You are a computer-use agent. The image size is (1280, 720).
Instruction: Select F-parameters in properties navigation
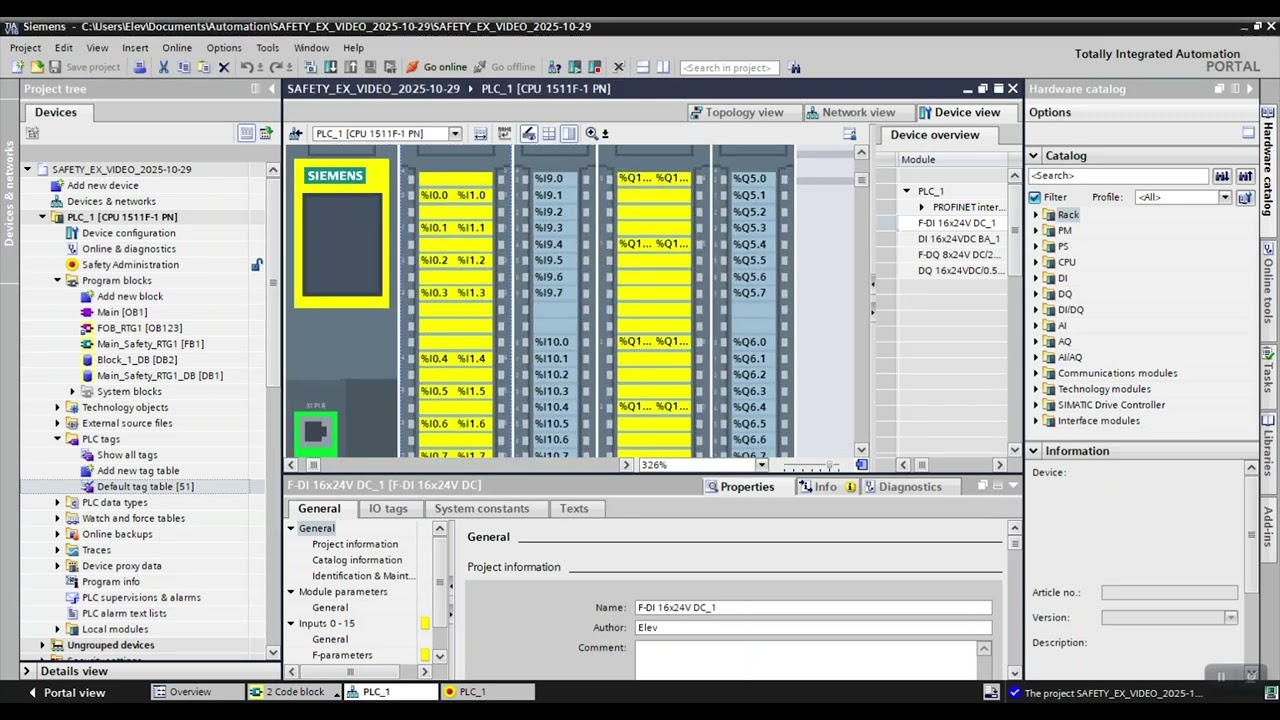342,656
